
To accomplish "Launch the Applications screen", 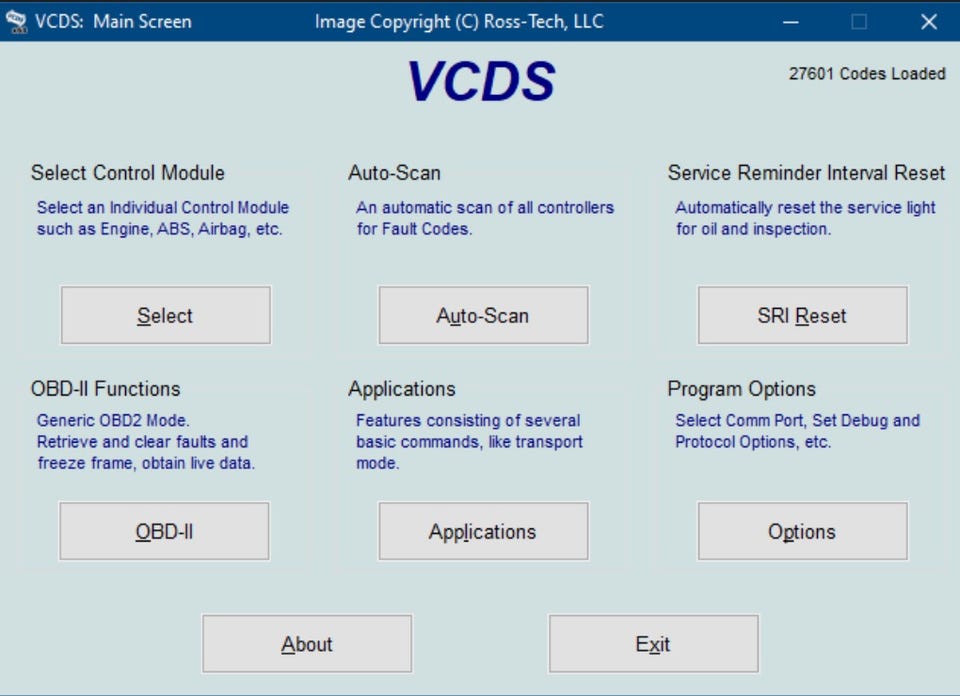I will 483,531.
